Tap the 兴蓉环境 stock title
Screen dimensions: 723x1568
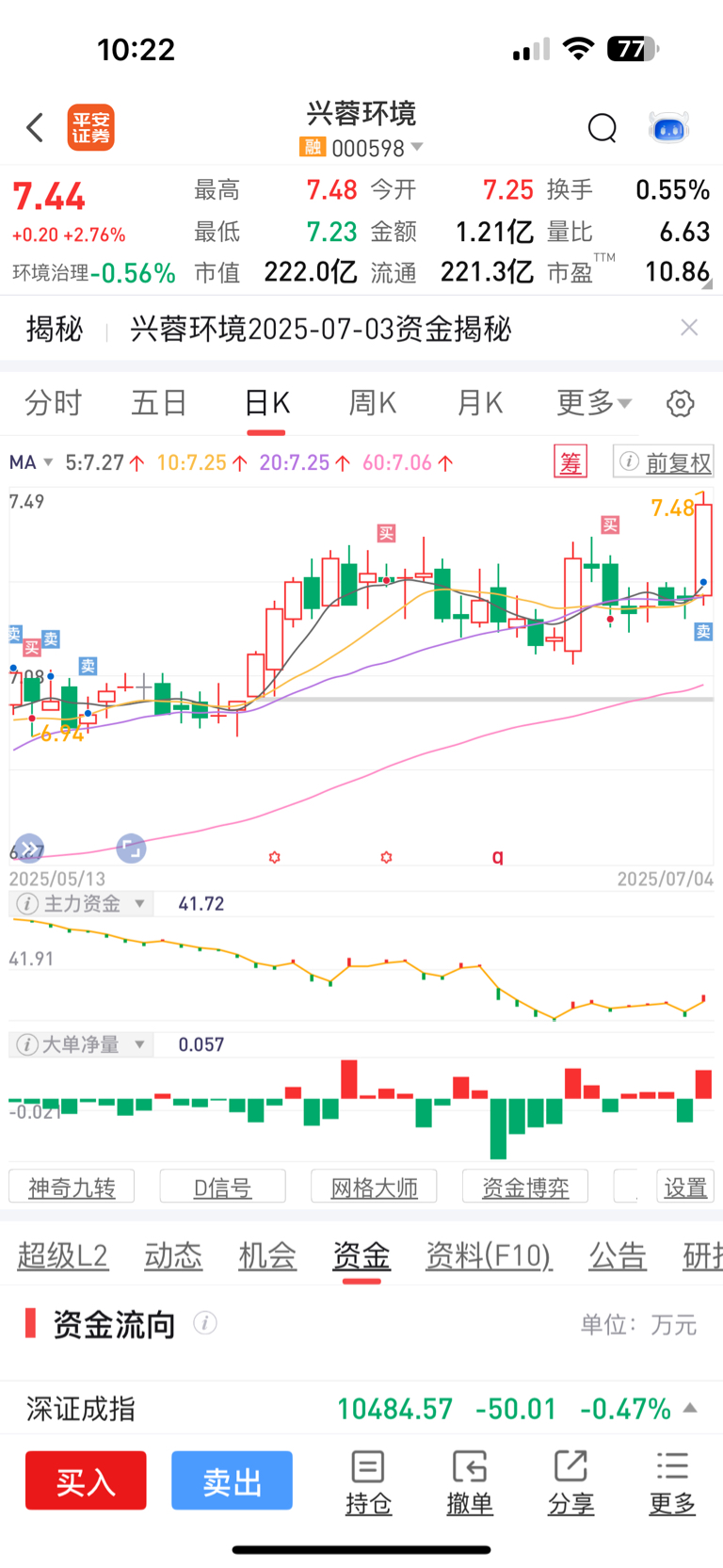coord(361,114)
